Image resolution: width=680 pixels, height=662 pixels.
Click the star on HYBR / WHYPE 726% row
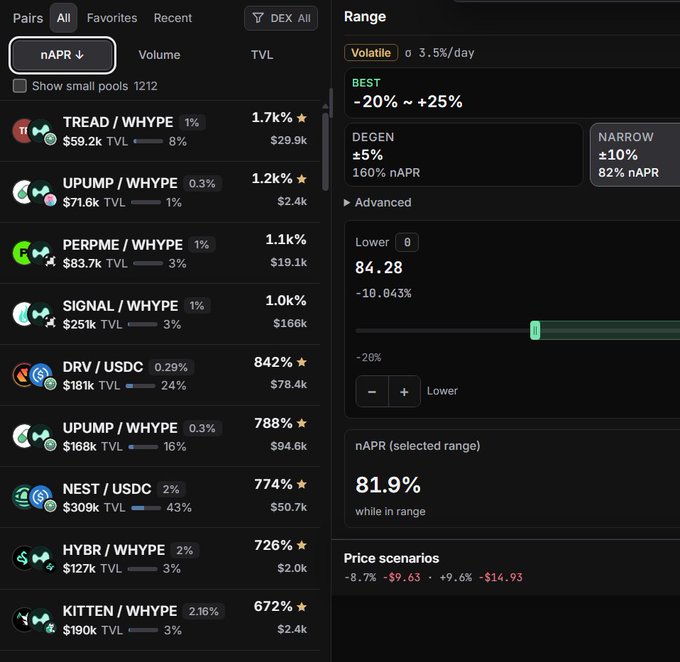(x=302, y=545)
